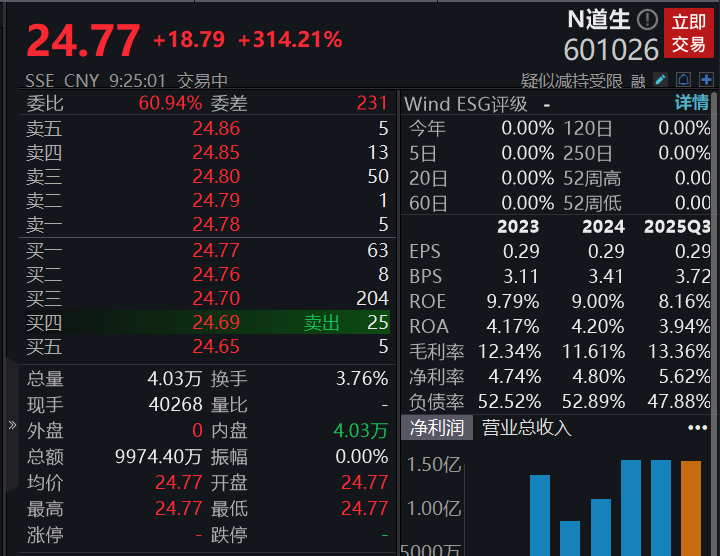Click the 买三 volume 204

click(372, 298)
